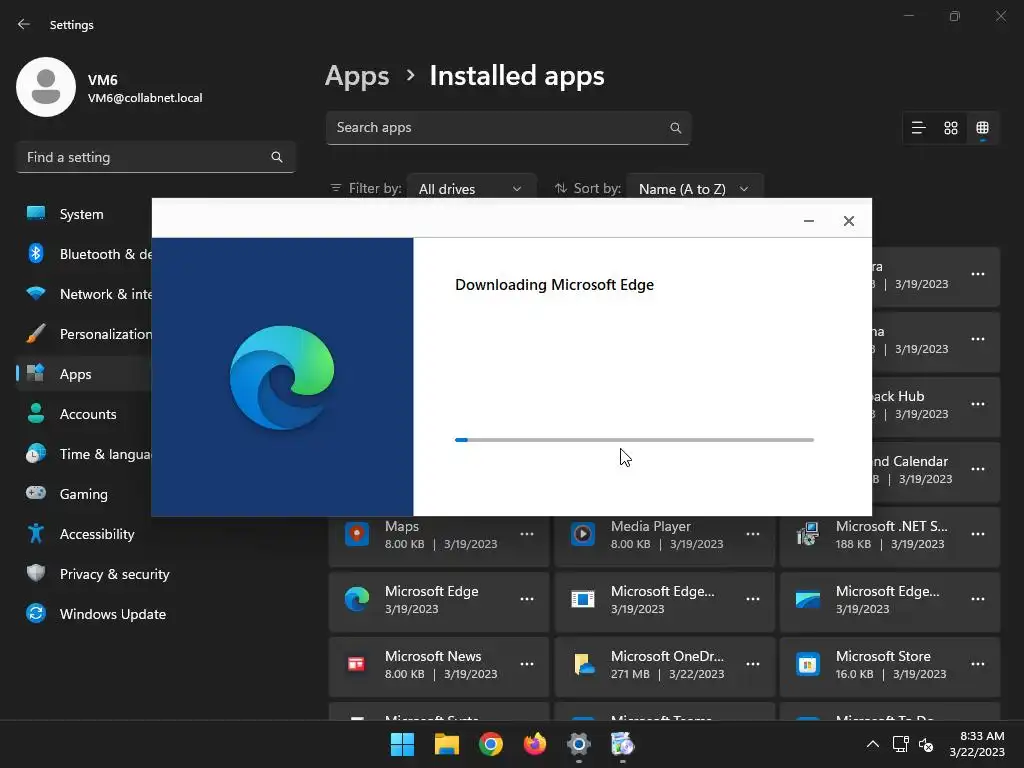
Task: Click the Maps app icon
Action: click(357, 534)
